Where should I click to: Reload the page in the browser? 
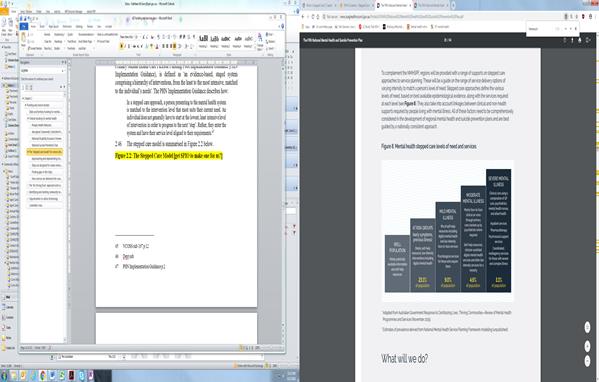pos(313,17)
